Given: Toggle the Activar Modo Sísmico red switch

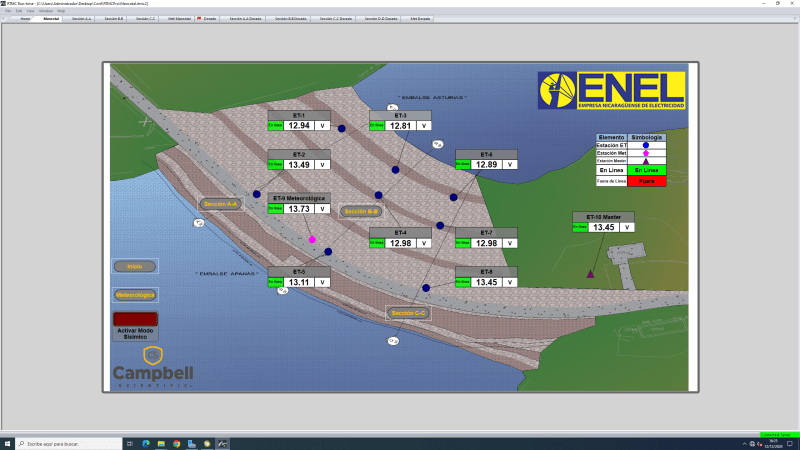Looking at the screenshot, I should (x=135, y=319).
